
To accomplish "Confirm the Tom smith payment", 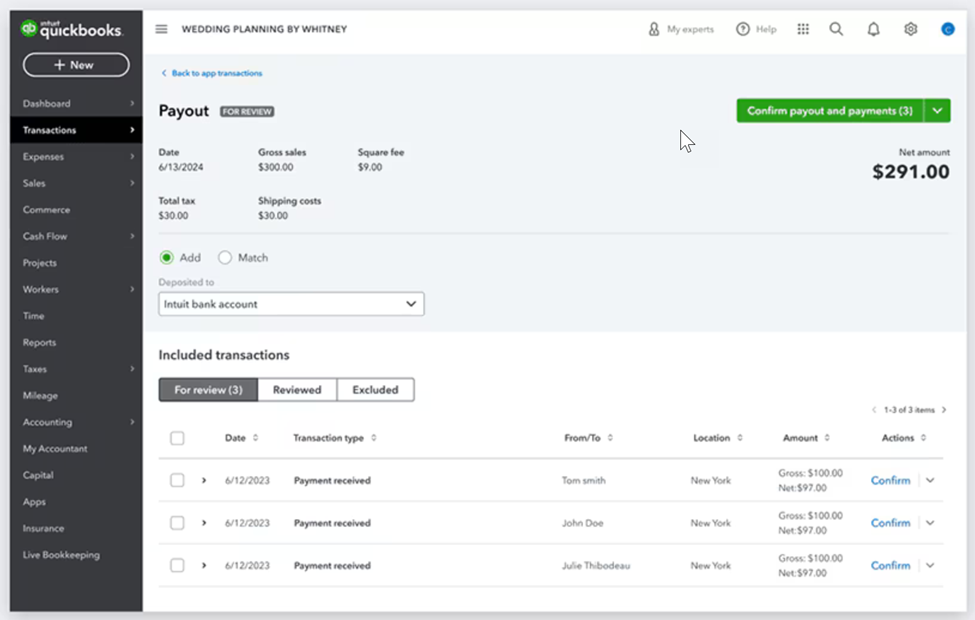I will [890, 480].
